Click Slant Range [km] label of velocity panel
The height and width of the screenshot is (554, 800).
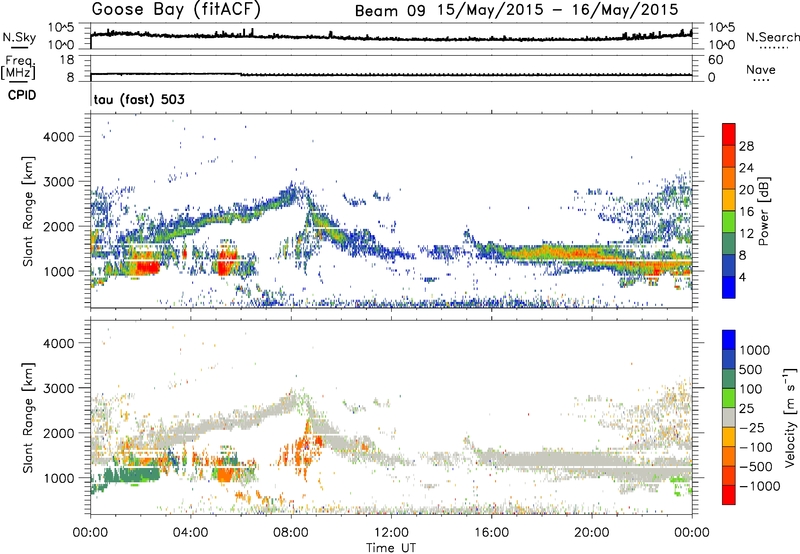tap(29, 417)
